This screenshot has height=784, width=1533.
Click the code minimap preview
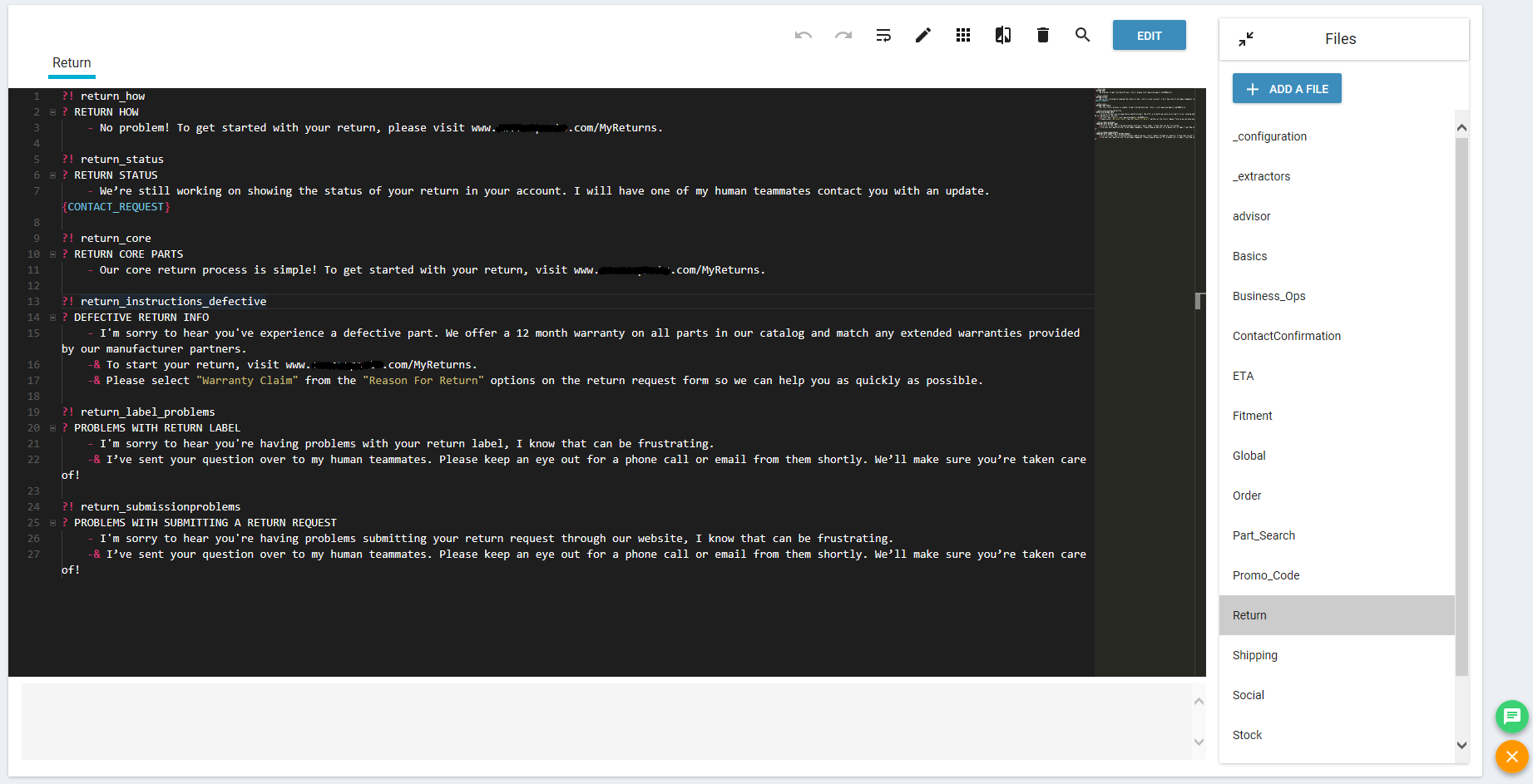(1145, 114)
